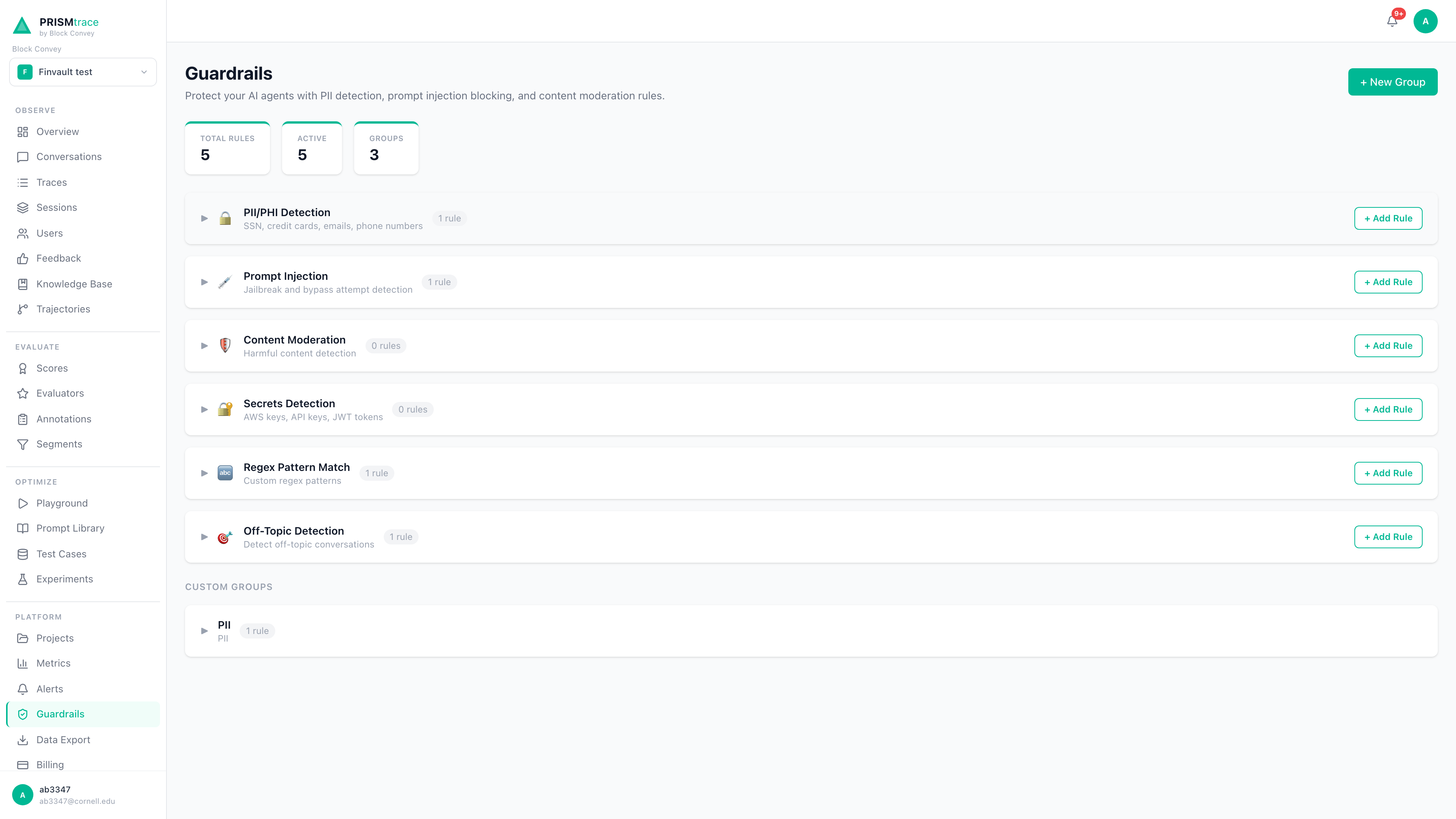Select Prompt Library in the sidebar
The width and height of the screenshot is (1456, 819).
(83, 529)
